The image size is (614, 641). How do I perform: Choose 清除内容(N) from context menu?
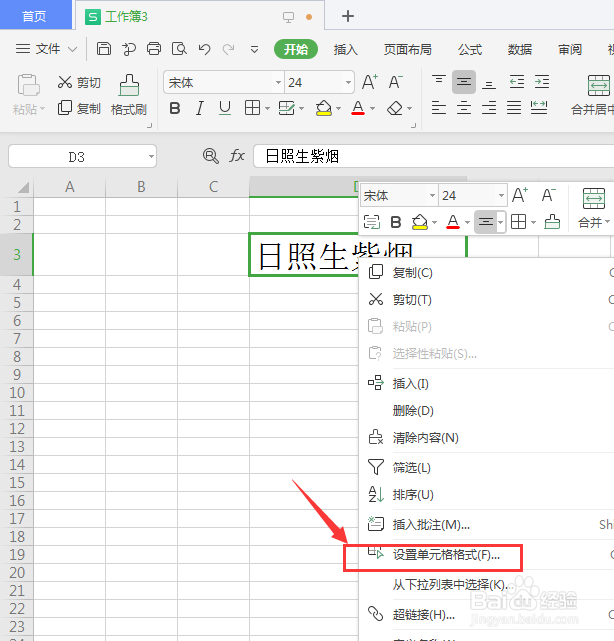point(486,438)
